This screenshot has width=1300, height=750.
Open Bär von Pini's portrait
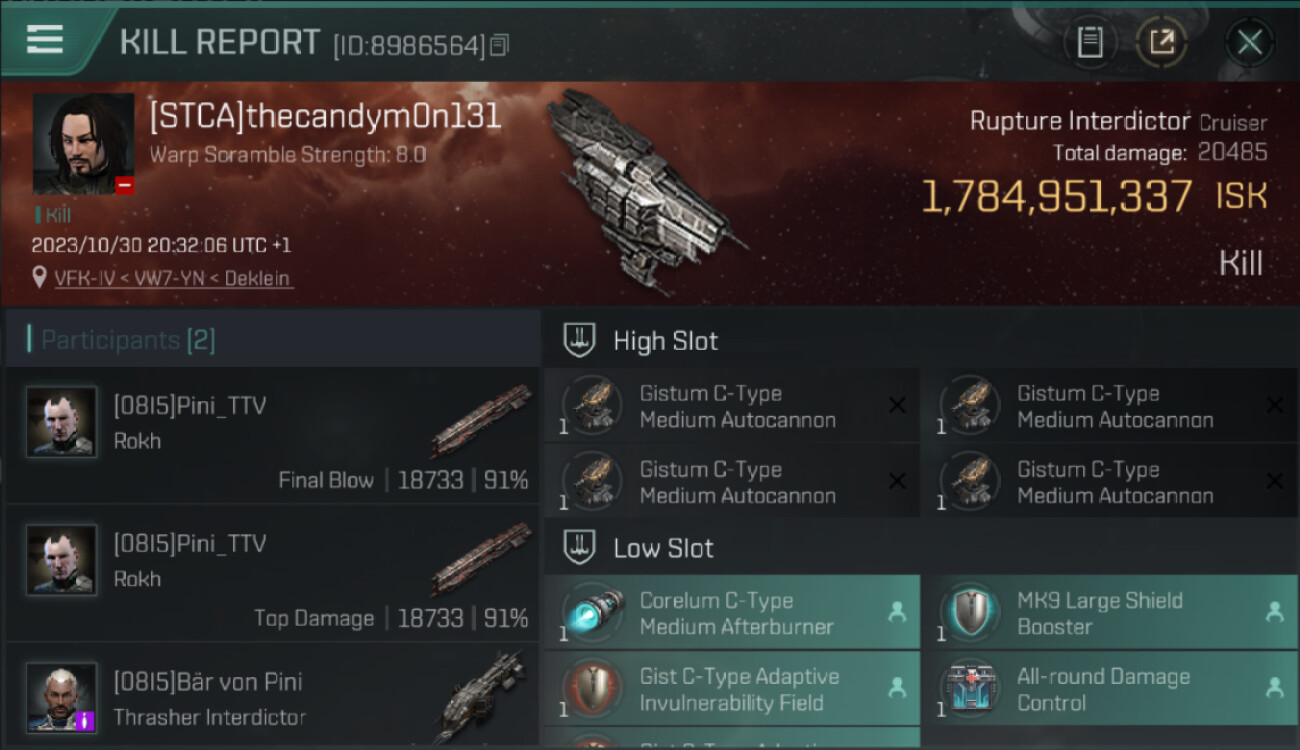(x=62, y=697)
